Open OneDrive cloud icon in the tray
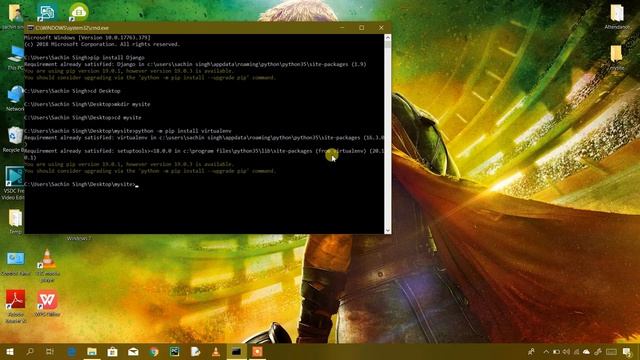The image size is (640, 360). click(x=587, y=351)
